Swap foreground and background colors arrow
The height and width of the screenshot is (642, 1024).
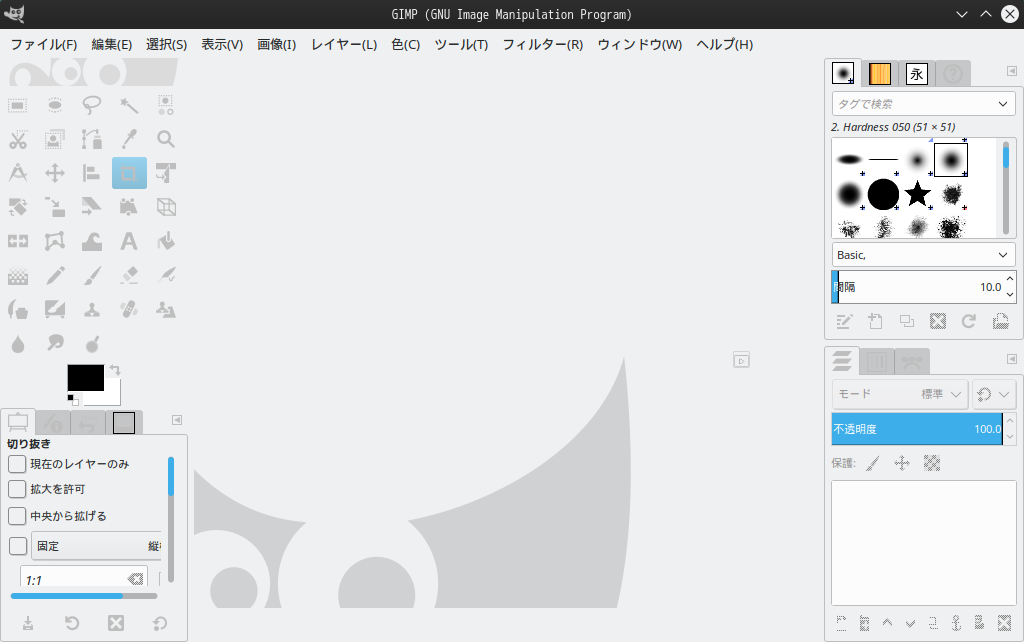point(116,370)
